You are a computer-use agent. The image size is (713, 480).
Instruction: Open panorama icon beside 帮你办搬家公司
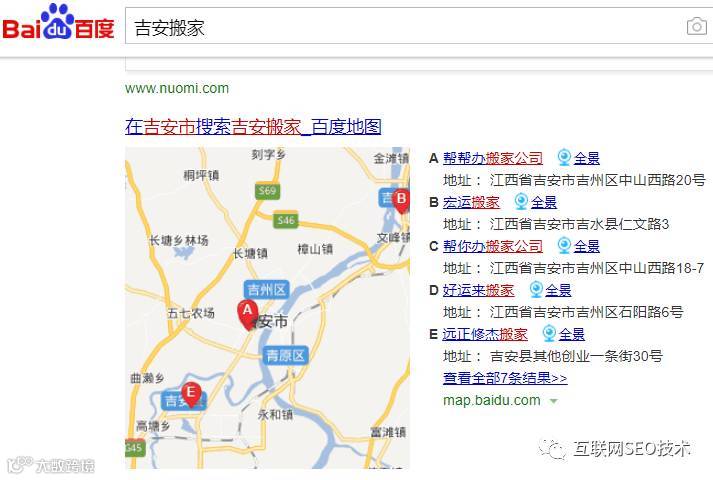[x=564, y=246]
